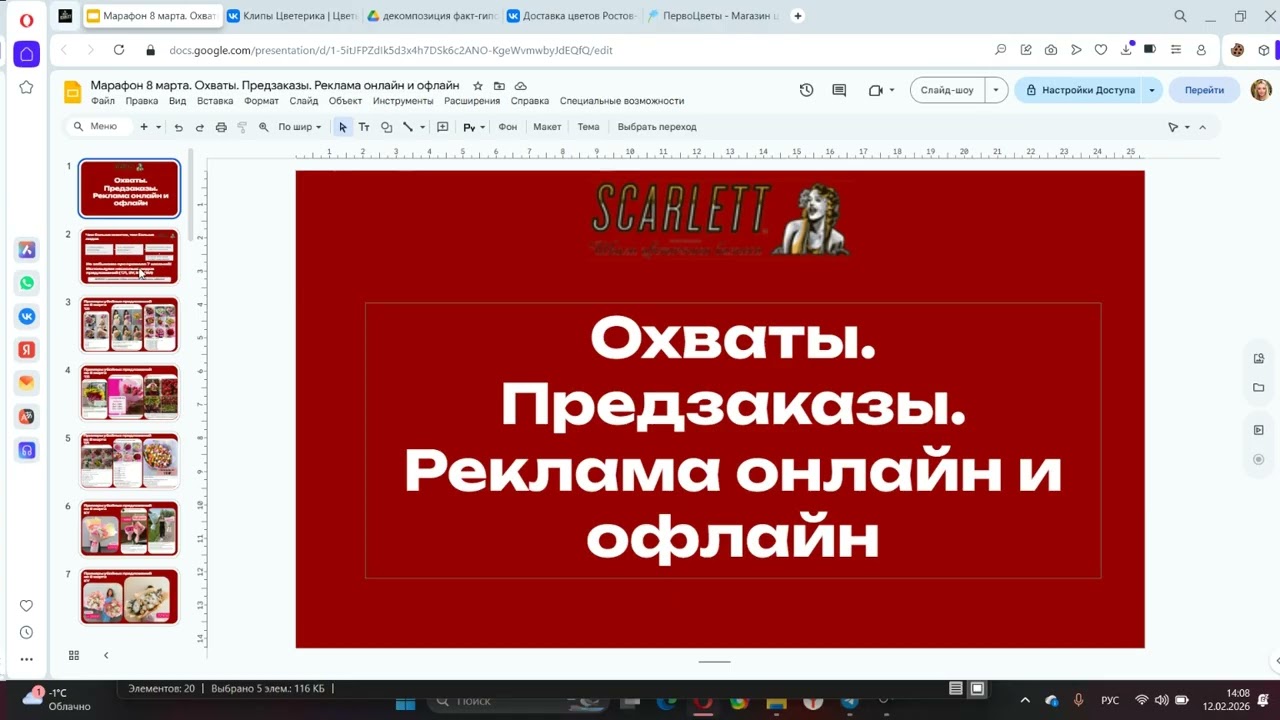1280x720 pixels.
Task: Add a new slide plus button
Action: pos(144,127)
